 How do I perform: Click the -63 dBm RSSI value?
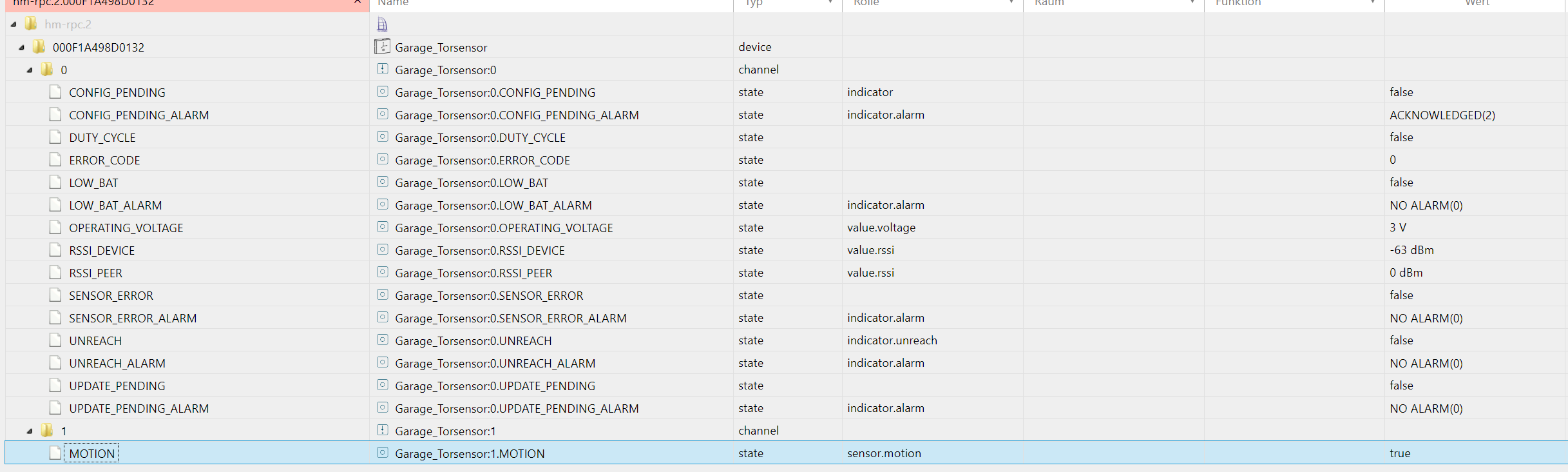point(1412,250)
